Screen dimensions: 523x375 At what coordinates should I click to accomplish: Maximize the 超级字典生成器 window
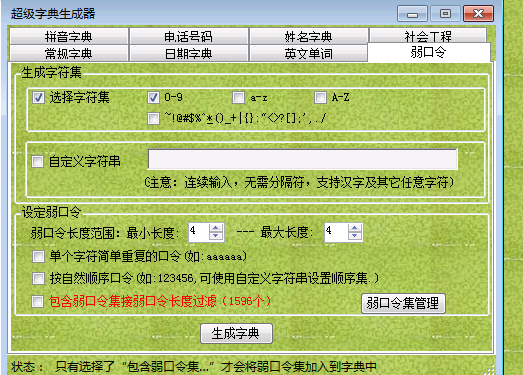[445, 14]
